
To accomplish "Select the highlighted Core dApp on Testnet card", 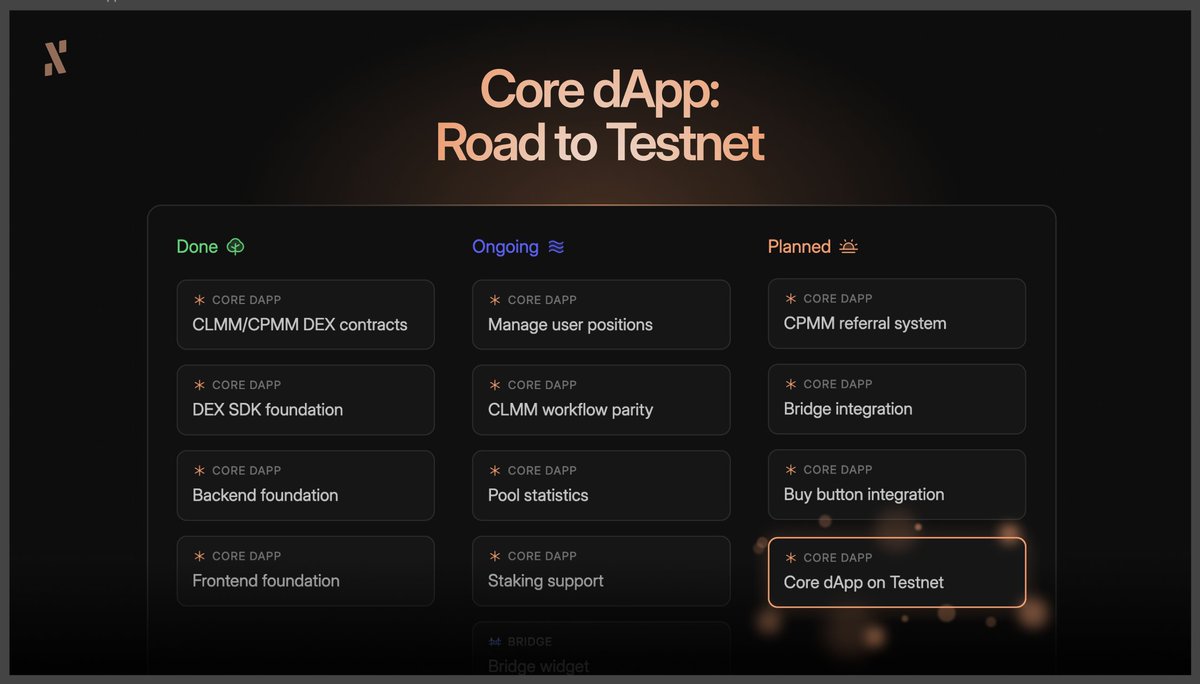I will (x=896, y=573).
